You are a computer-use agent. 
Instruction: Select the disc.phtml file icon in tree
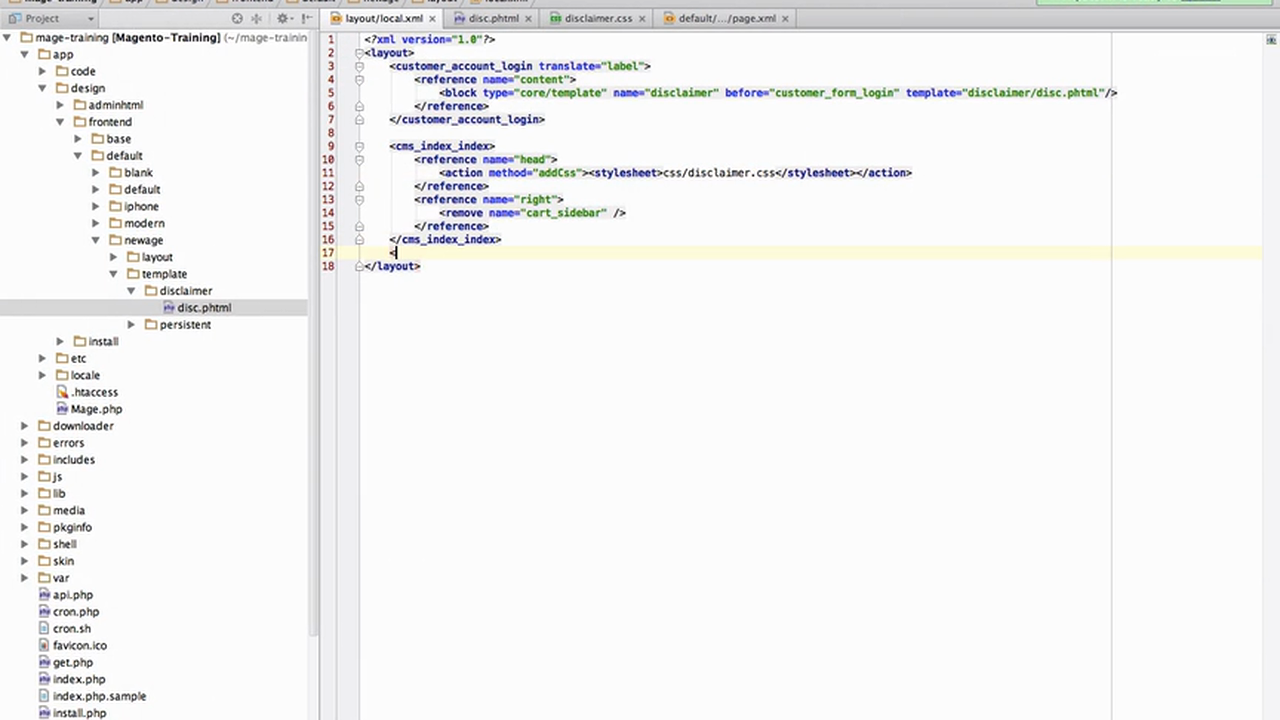(168, 307)
